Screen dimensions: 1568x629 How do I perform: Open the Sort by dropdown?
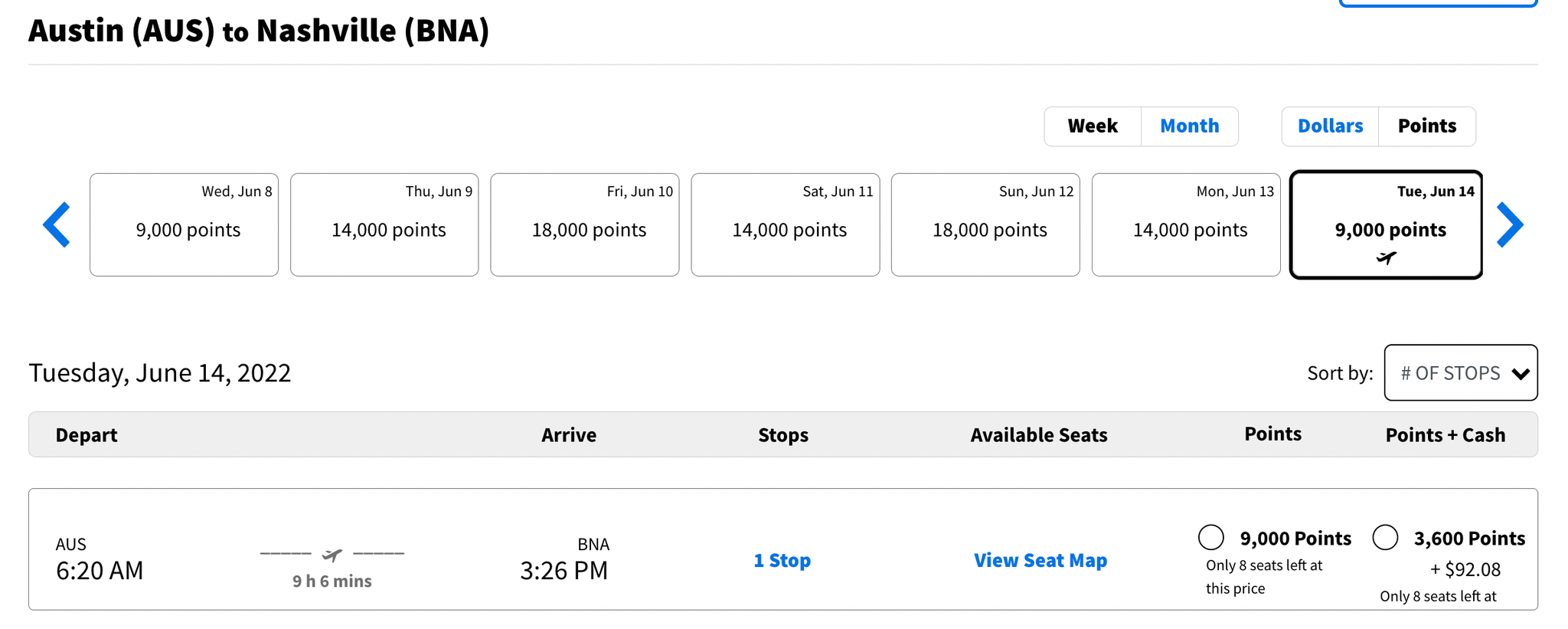pos(1460,373)
